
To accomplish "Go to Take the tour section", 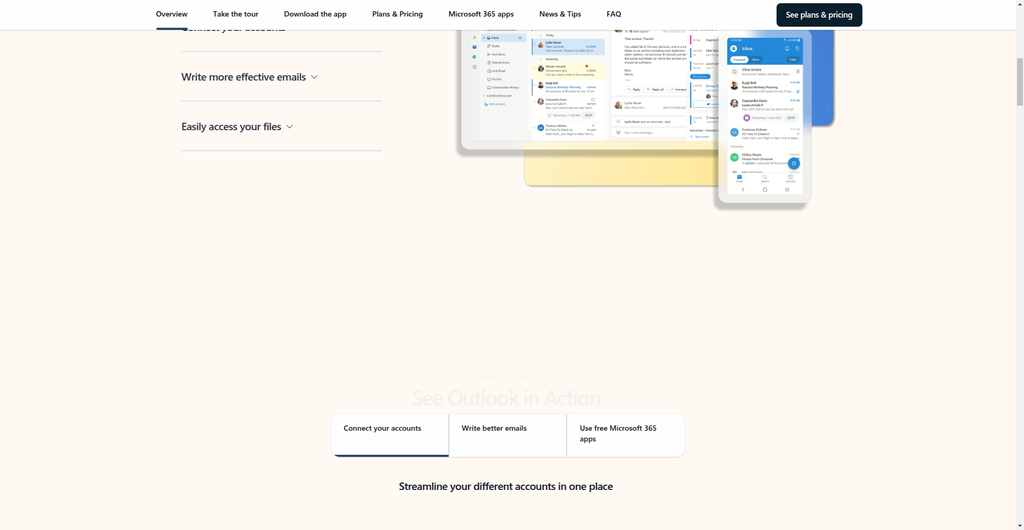I will 235,14.
